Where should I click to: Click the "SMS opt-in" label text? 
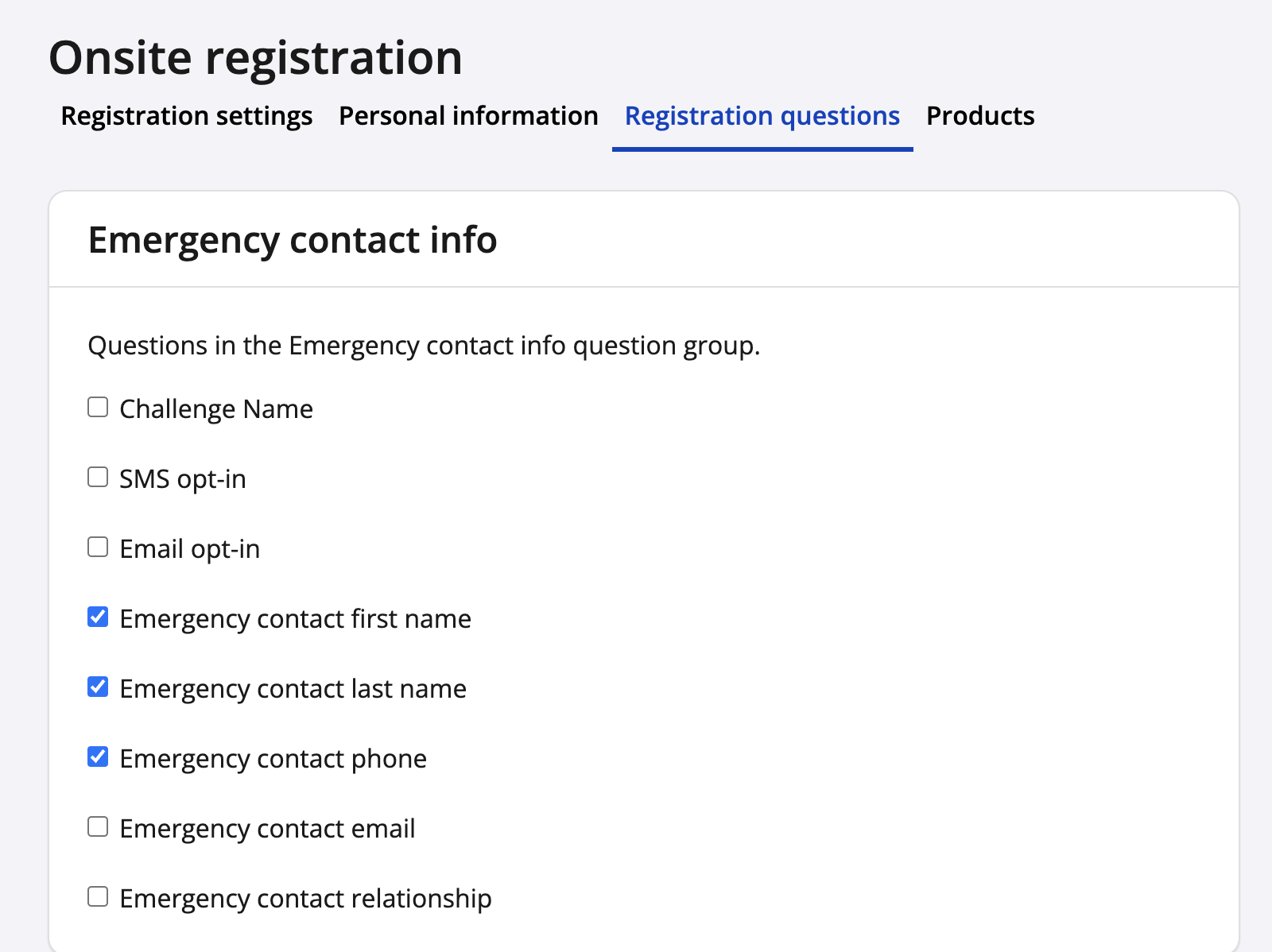(183, 479)
